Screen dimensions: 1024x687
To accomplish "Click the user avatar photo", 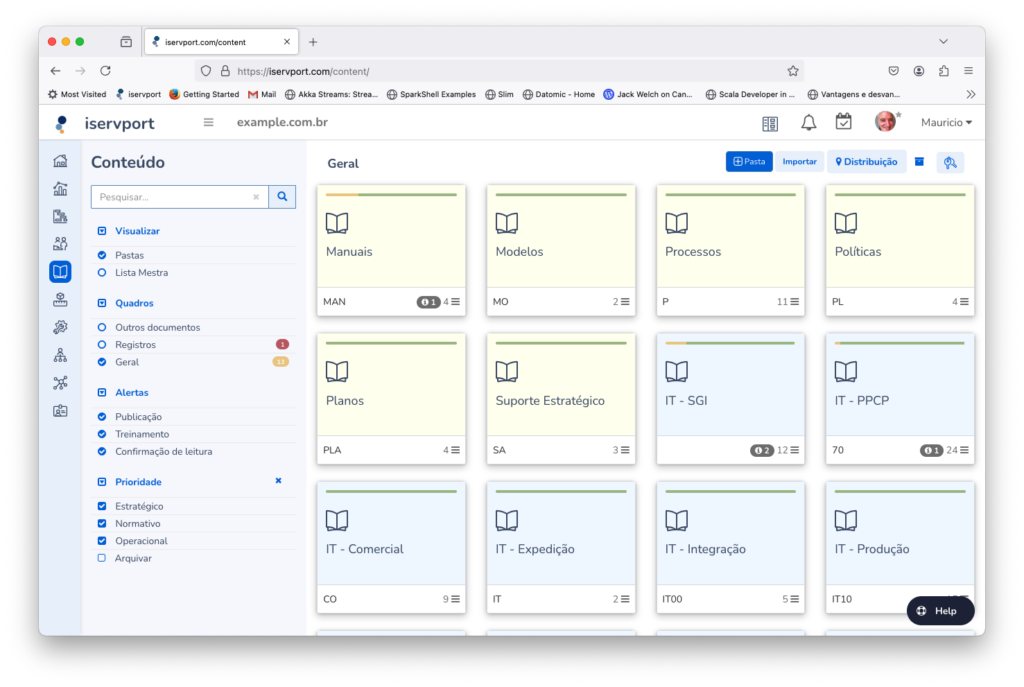I will (886, 121).
